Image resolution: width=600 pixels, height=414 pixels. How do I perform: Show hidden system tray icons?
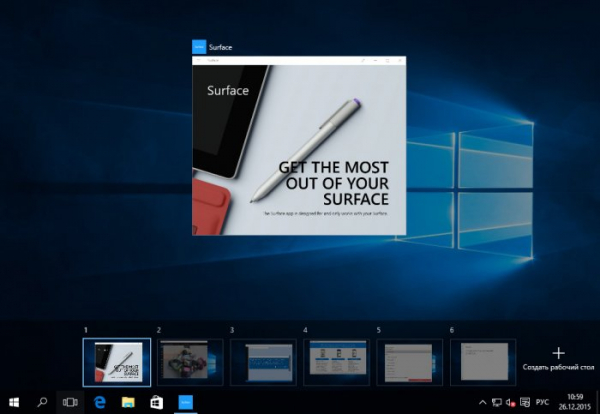point(483,403)
